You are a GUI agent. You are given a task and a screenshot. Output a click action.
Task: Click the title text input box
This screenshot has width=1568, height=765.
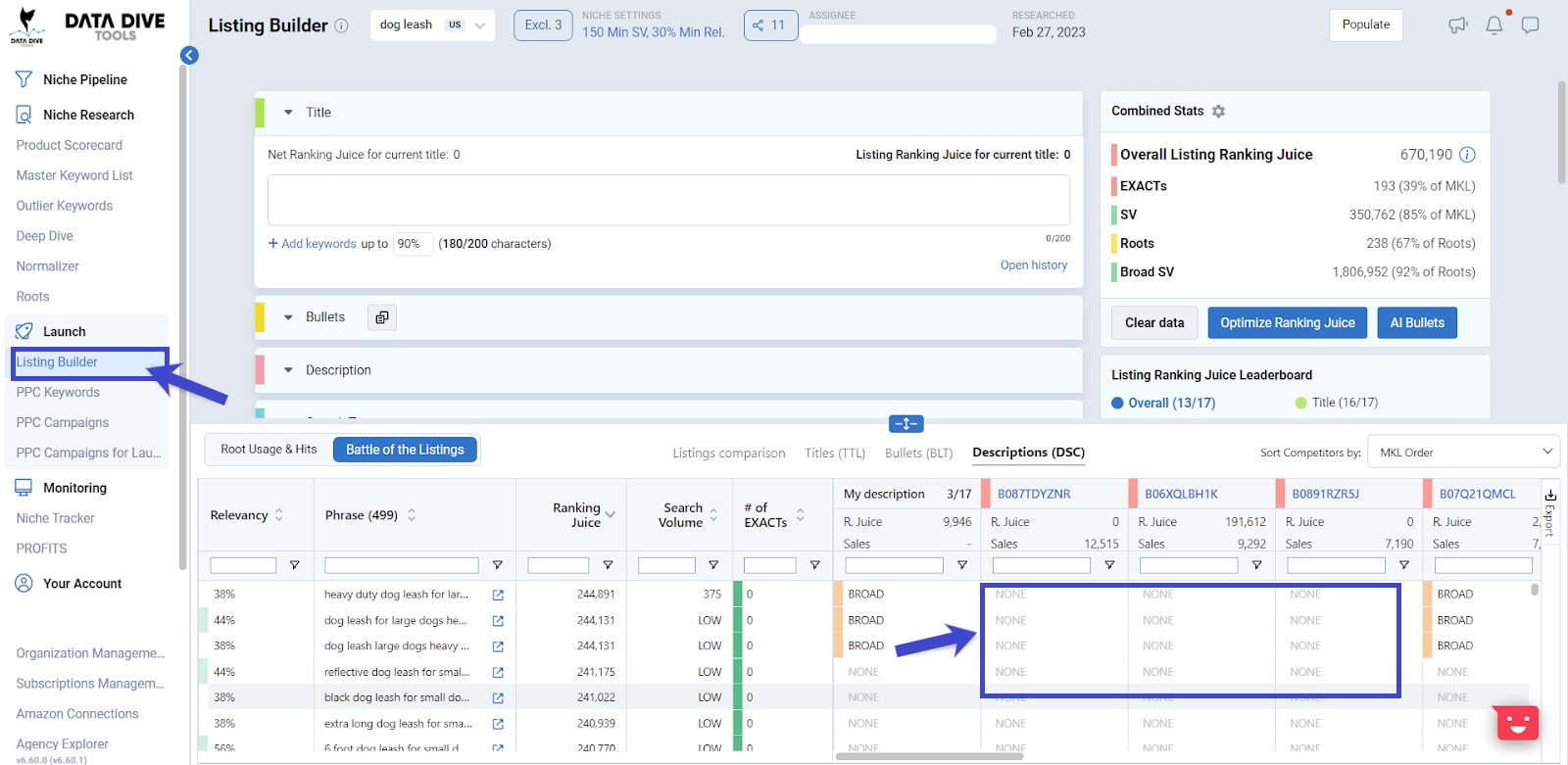coord(668,201)
